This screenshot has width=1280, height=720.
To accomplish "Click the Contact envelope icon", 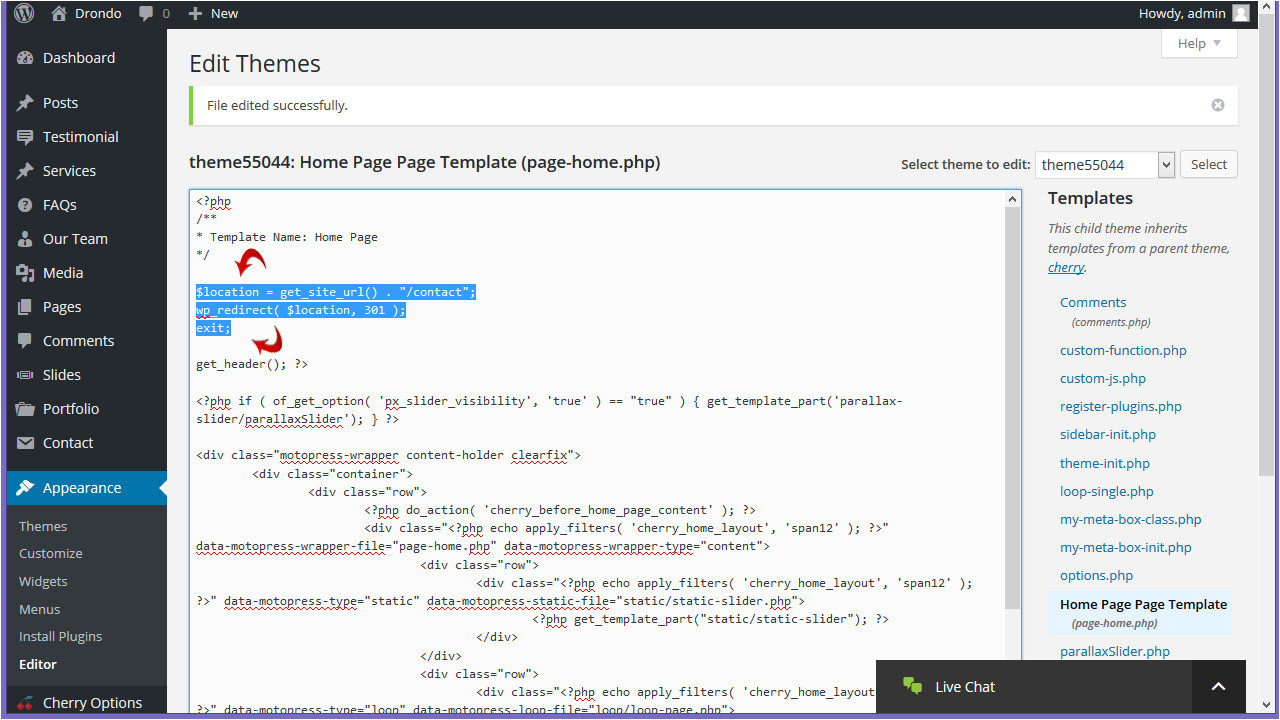I will pyautogui.click(x=25, y=443).
